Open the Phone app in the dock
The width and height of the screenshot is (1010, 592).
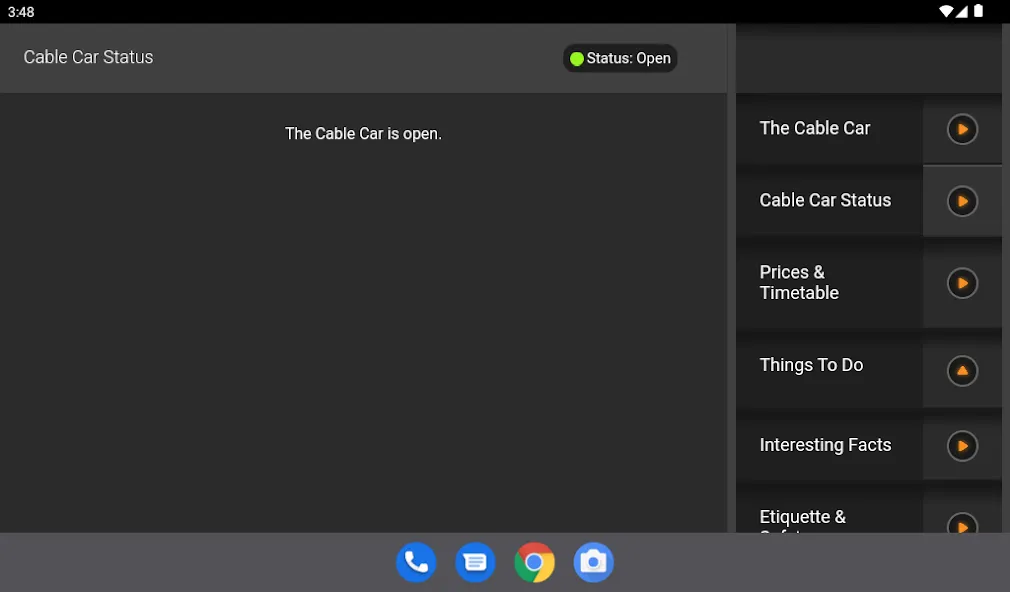[416, 562]
